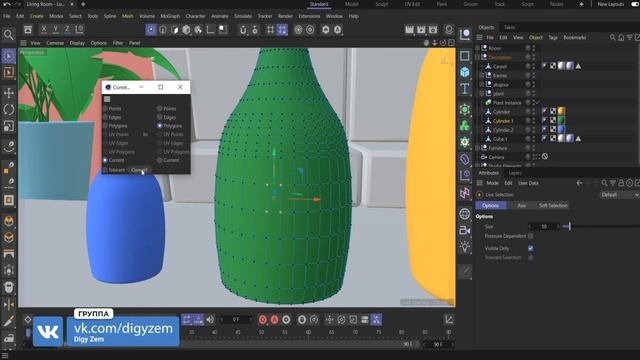Open Tags menu in Objects manager

(553, 38)
